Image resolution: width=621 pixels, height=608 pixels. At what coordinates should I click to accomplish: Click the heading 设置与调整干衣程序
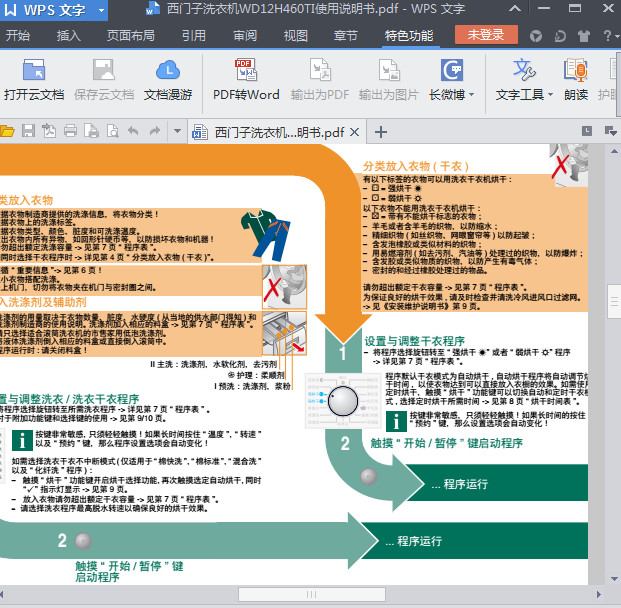415,341
